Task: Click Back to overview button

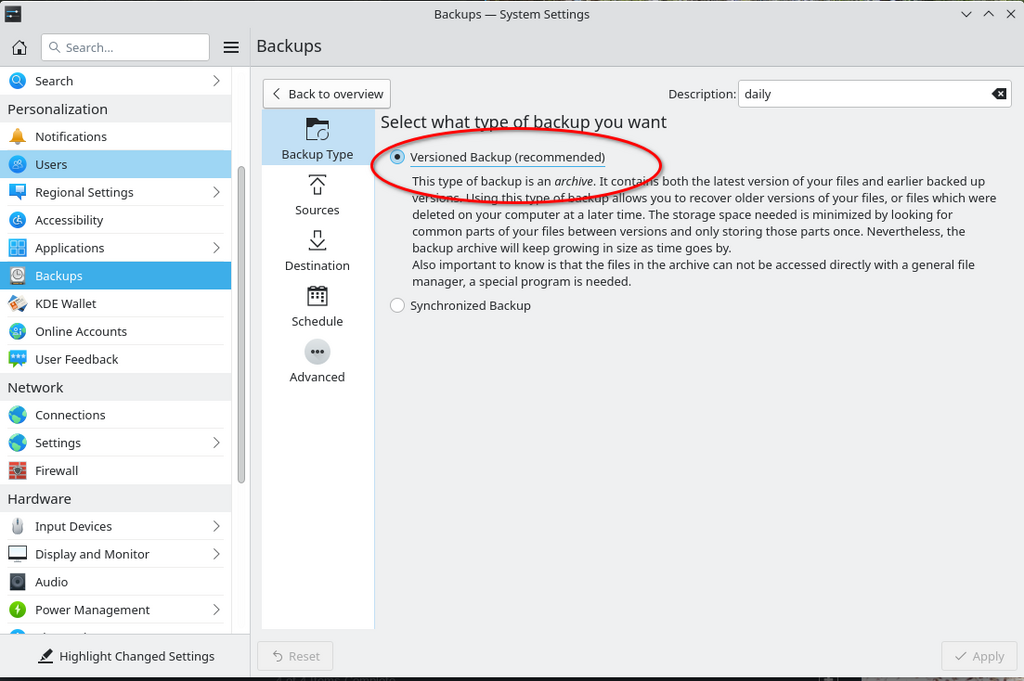Action: pos(327,94)
